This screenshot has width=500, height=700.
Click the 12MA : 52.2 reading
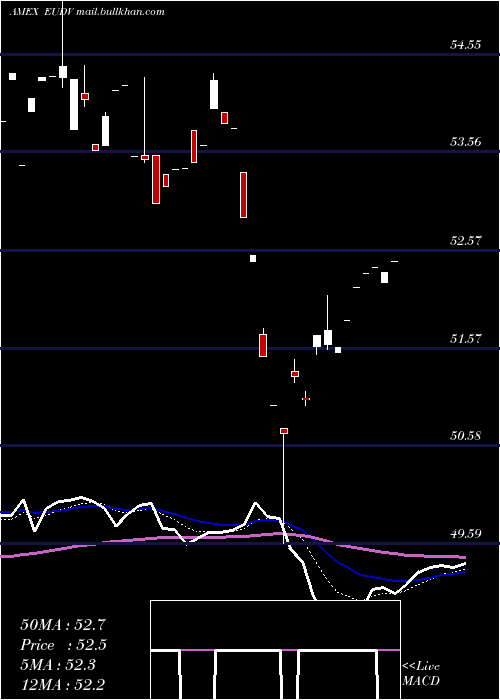[63, 685]
